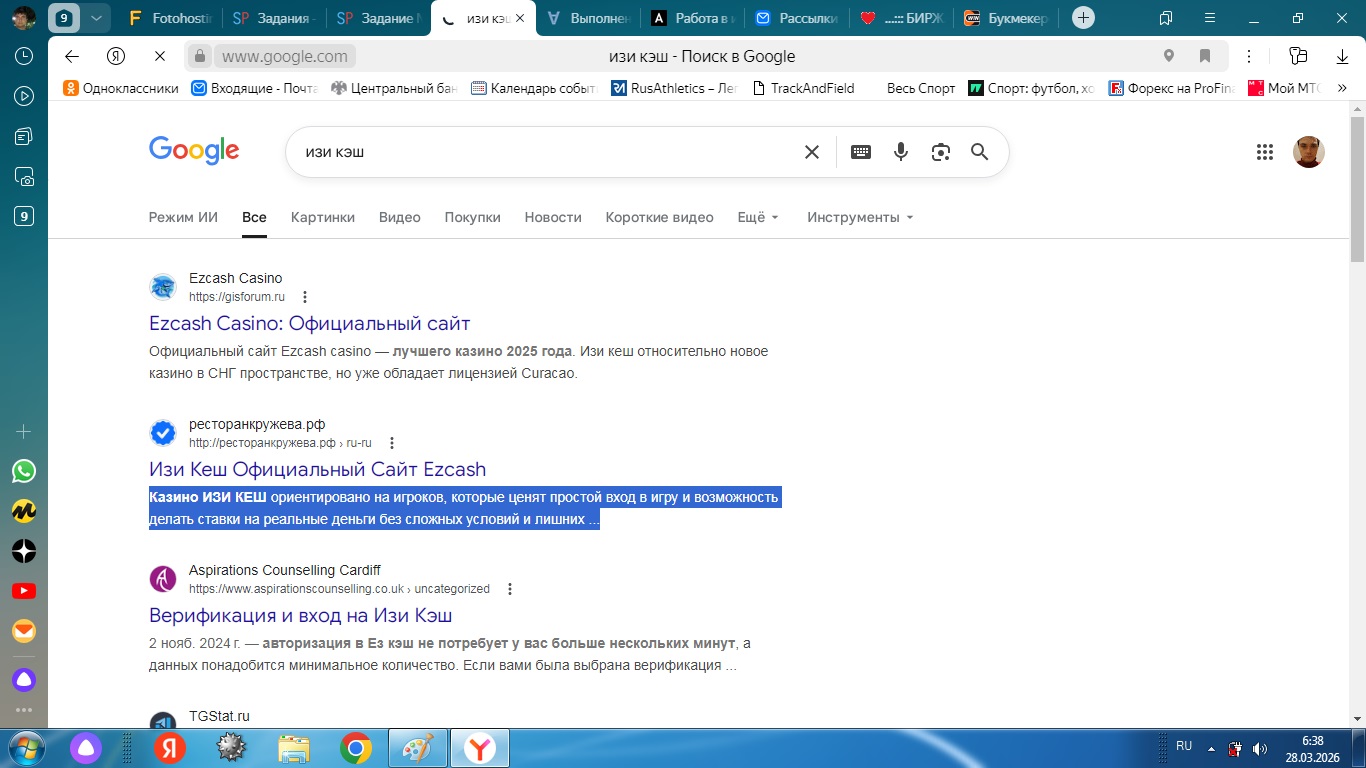Screen dimensions: 1366x768
Task: Expand the "Ещё" search filter dropdown
Action: (758, 217)
